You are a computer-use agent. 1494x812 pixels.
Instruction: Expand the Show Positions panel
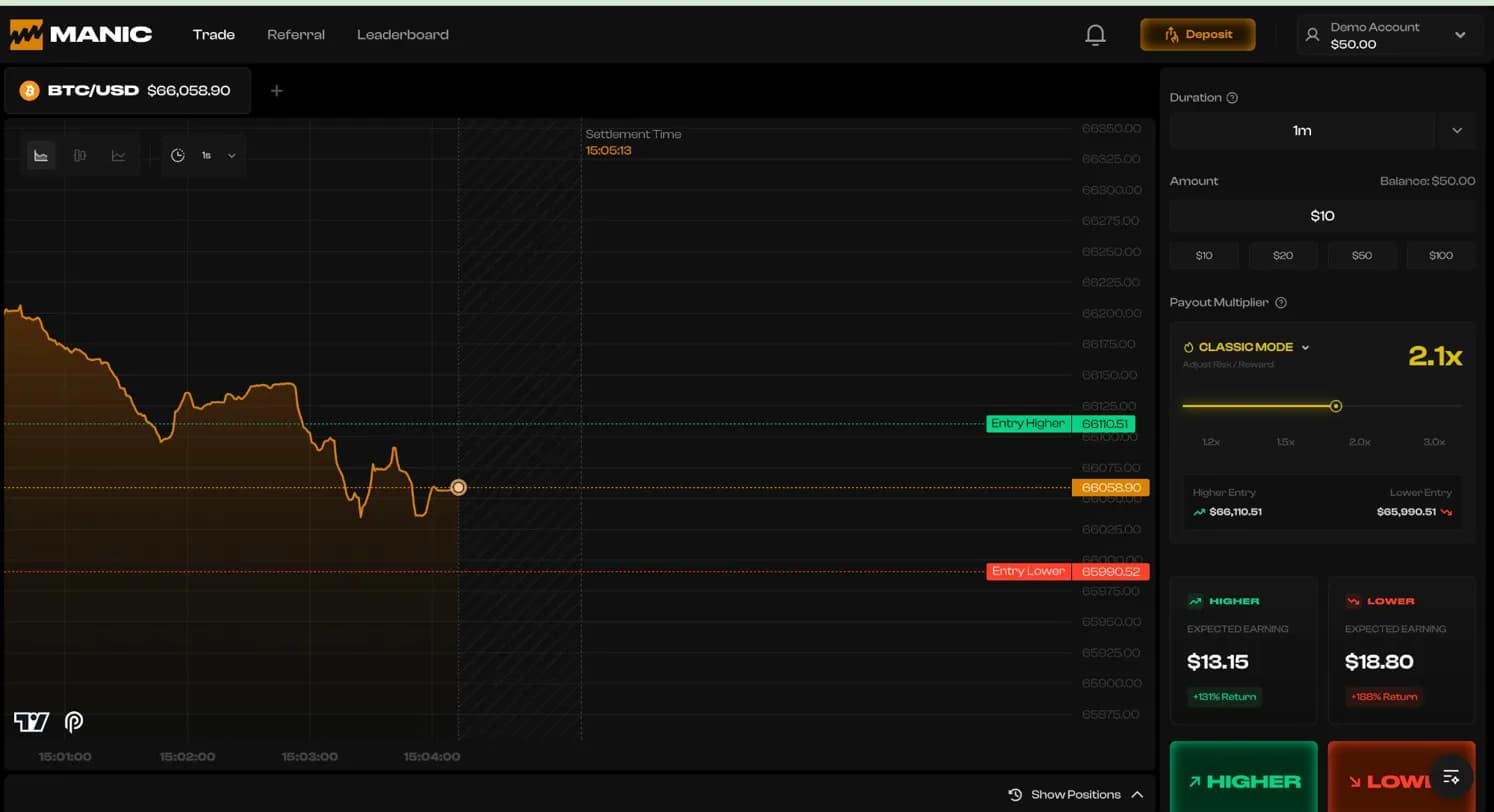click(1075, 795)
